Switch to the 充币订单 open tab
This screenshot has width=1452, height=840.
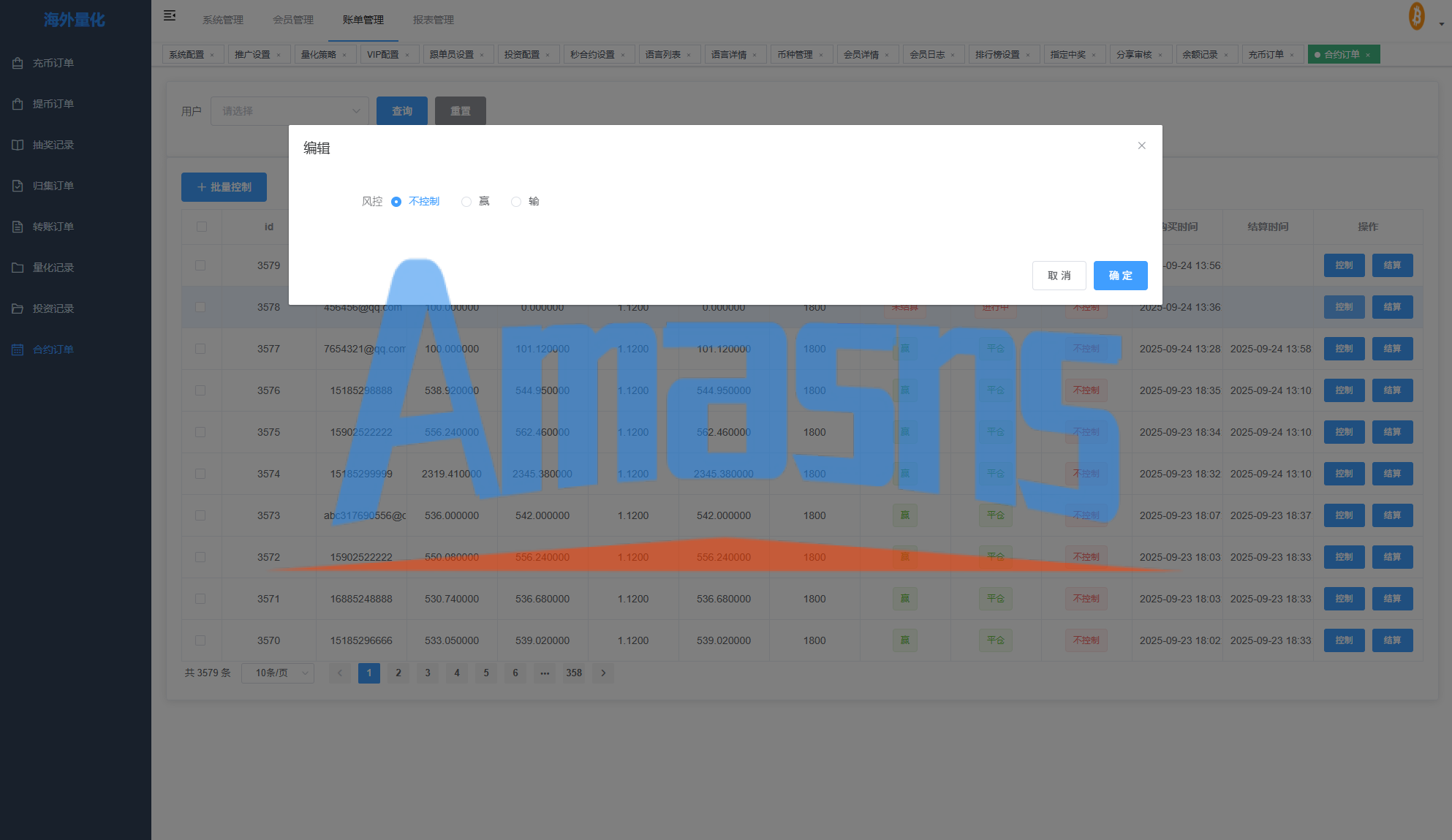[1266, 54]
